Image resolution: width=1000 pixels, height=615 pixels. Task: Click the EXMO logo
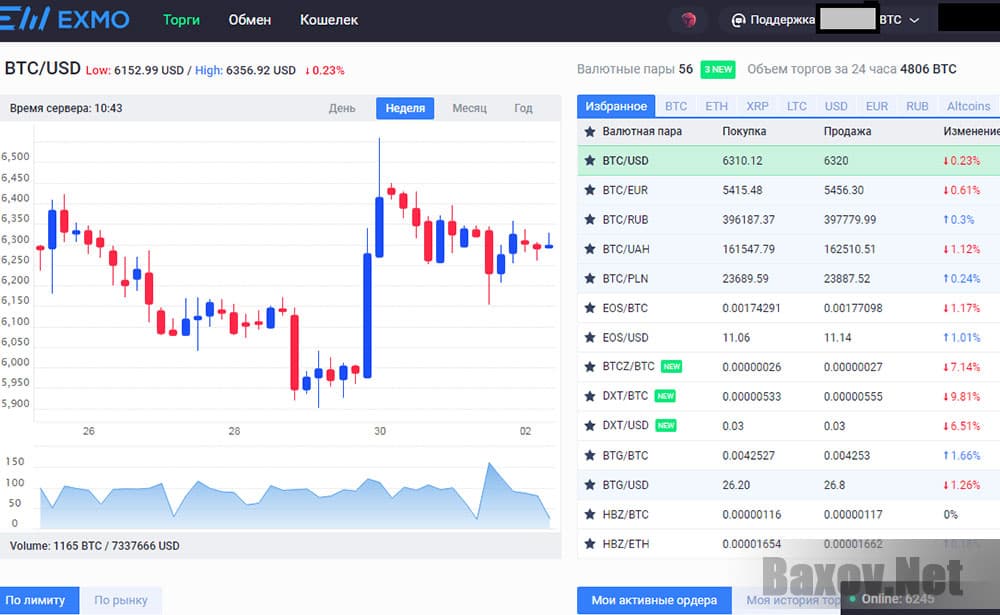pyautogui.click(x=67, y=18)
